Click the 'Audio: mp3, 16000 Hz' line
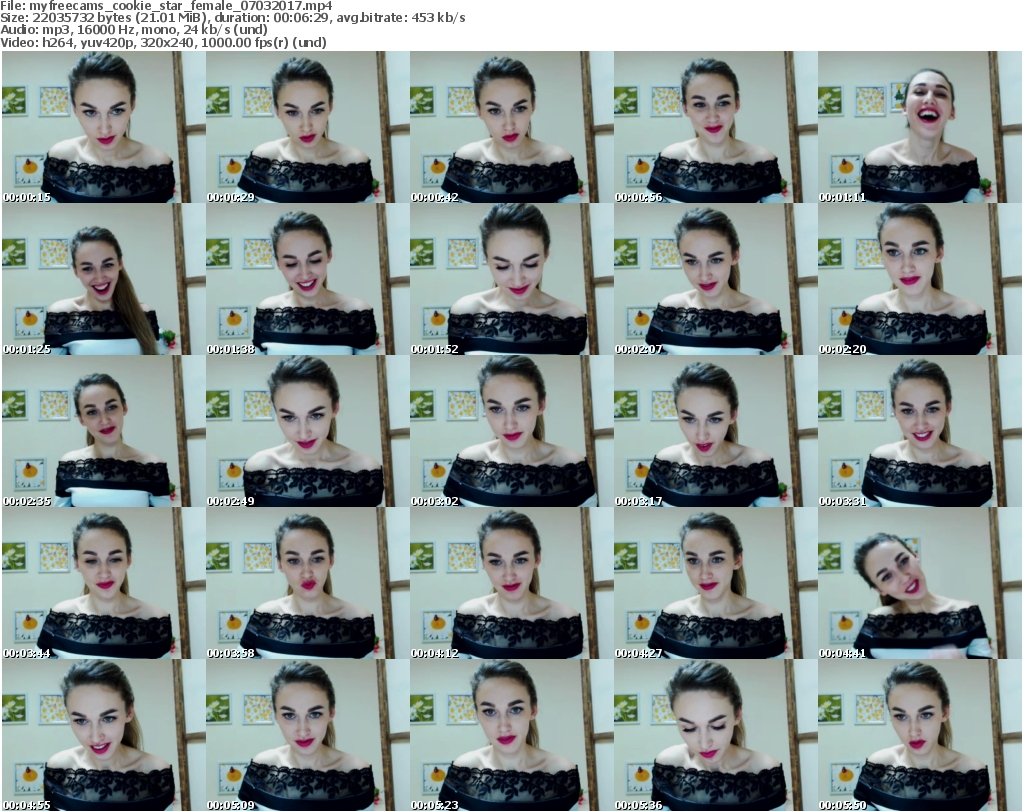 (134, 30)
